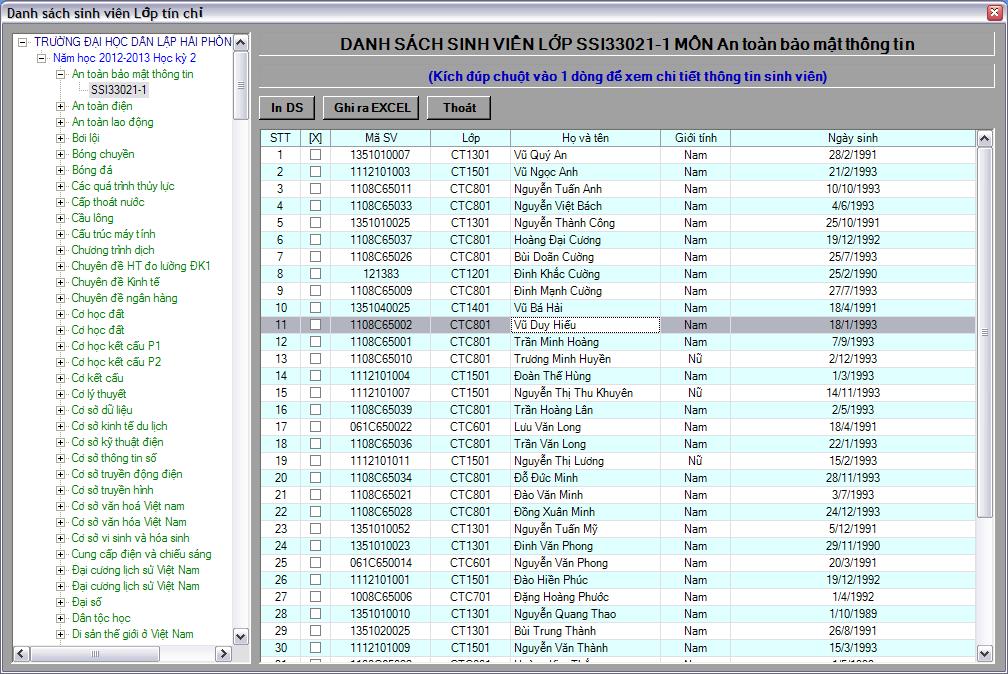Select class SSI33021-1 in the tree

(x=119, y=90)
